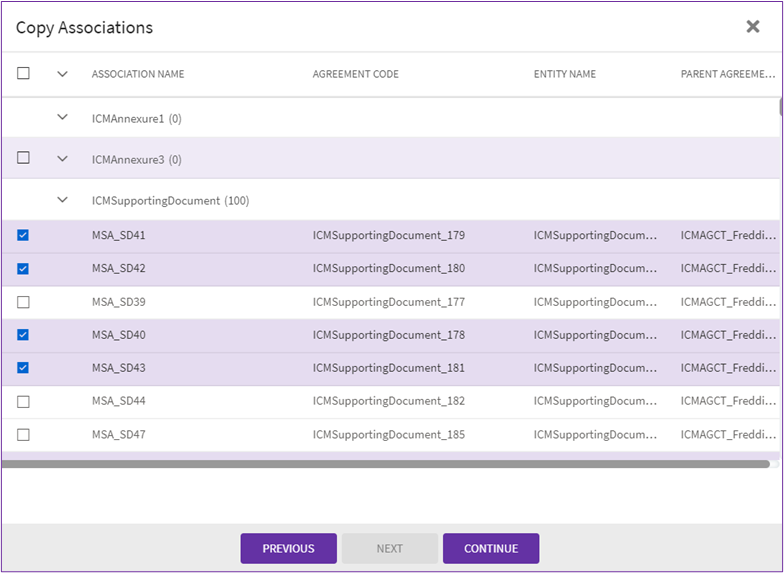The image size is (784, 573).
Task: Click the PREVIOUS button
Action: click(x=288, y=548)
